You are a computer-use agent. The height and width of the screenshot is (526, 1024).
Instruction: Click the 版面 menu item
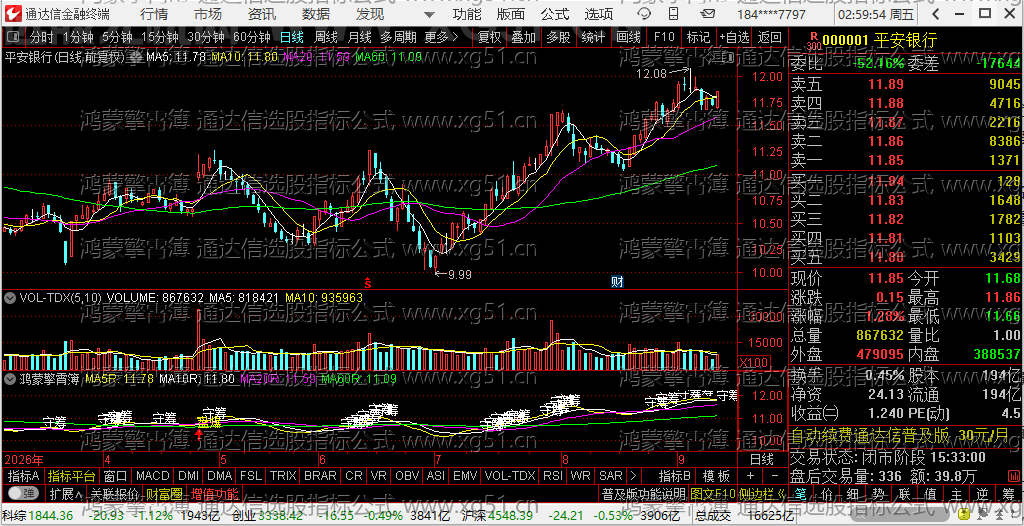pos(511,14)
